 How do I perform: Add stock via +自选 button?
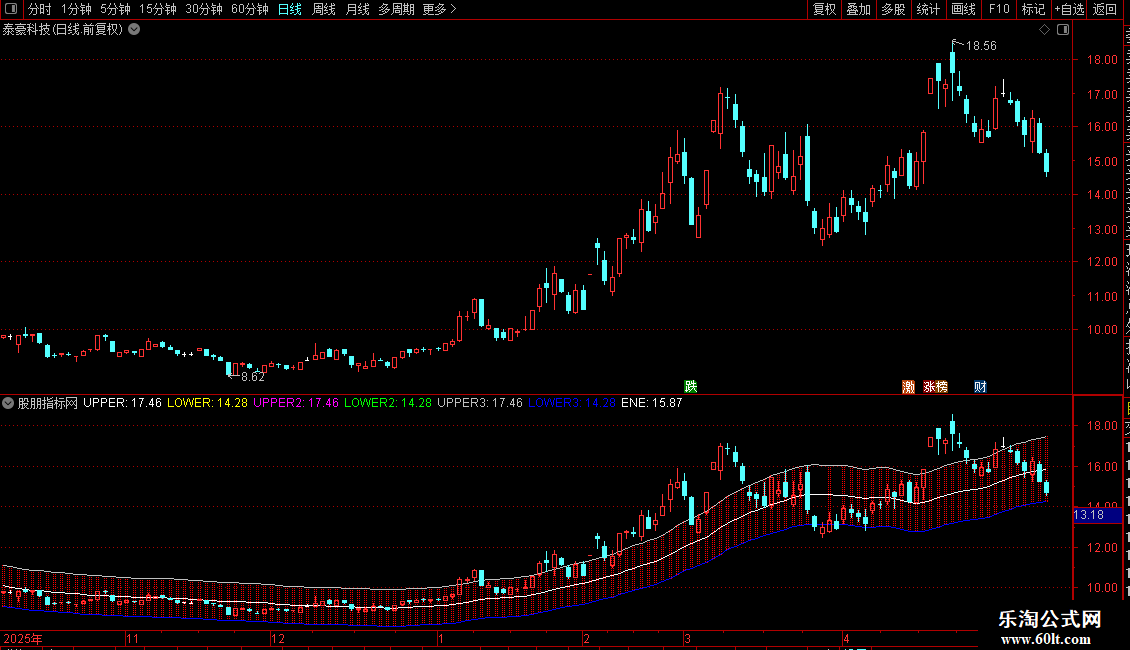point(1069,9)
